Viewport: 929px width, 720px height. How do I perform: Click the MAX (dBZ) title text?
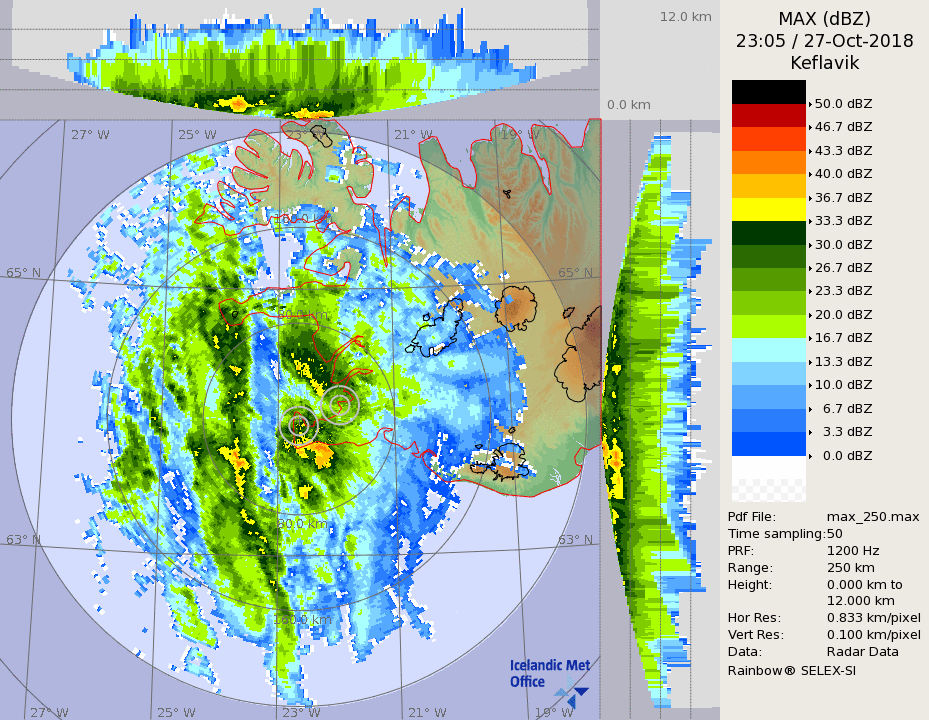(x=824, y=19)
